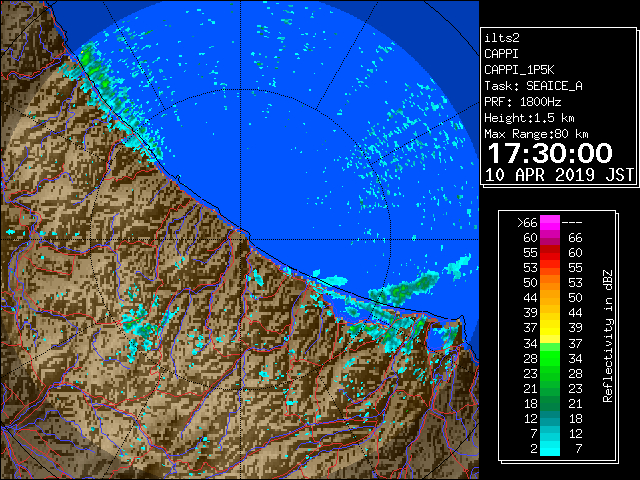The height and width of the screenshot is (480, 640).
Task: Click the 'ilts2' site label
Action: (502, 38)
